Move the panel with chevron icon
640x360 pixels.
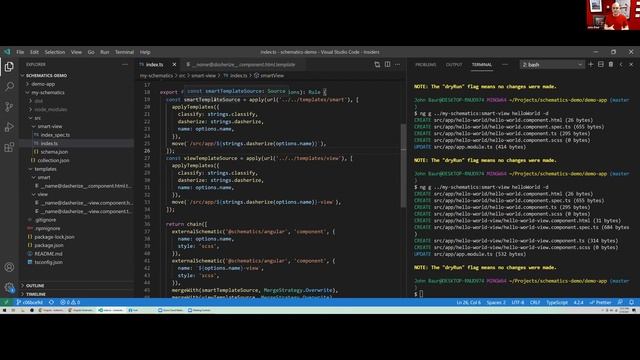621,64
